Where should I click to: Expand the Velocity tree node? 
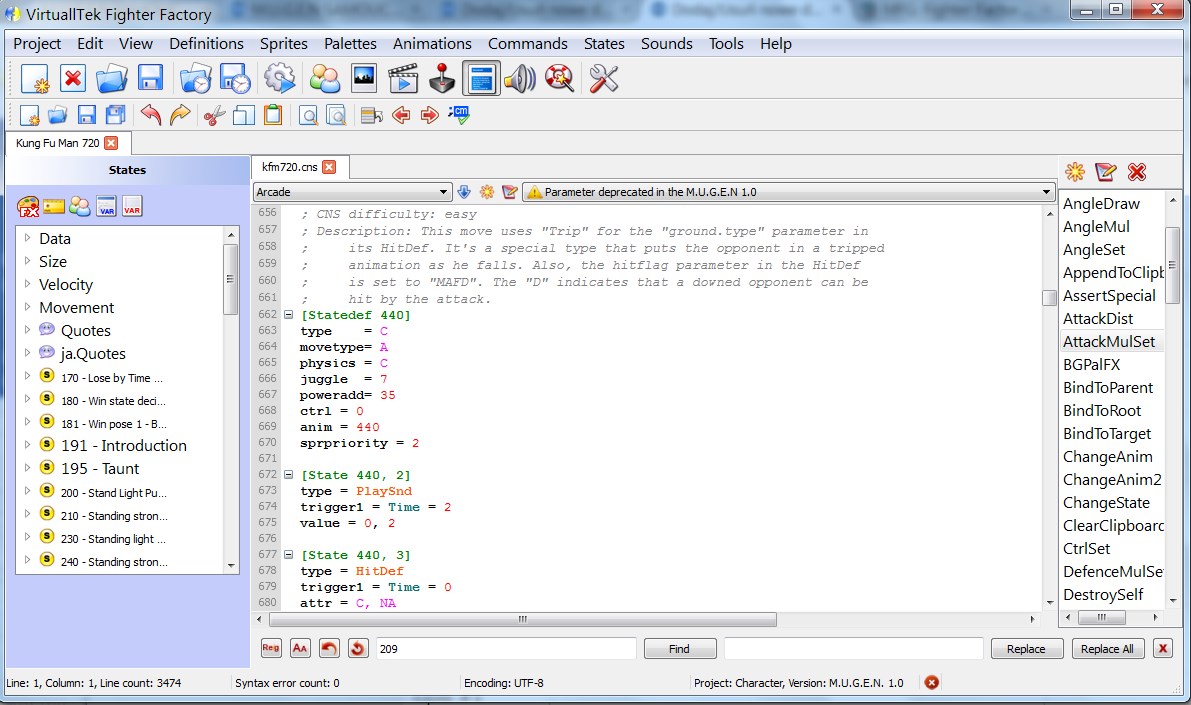tap(27, 284)
